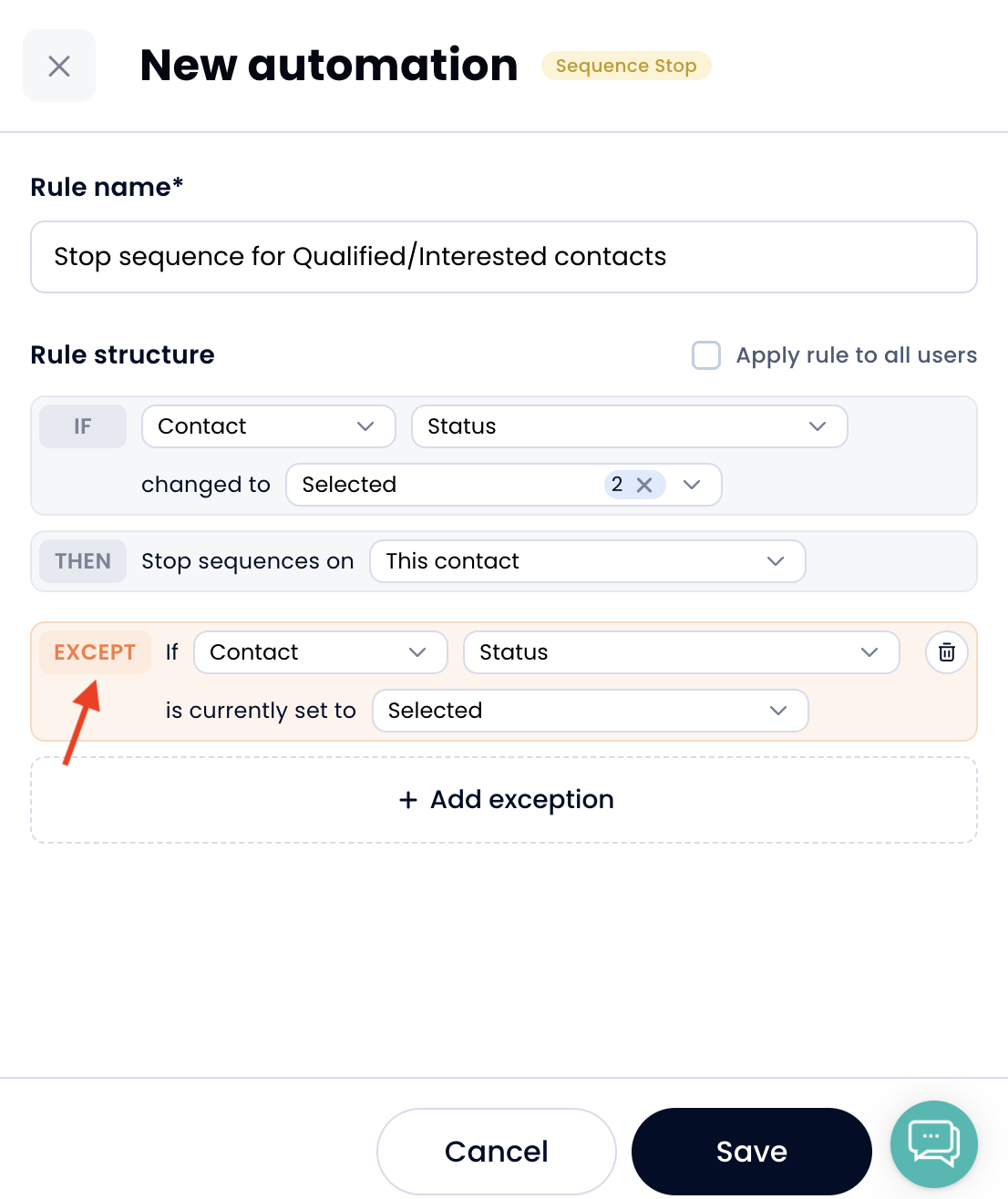1008x1199 pixels.
Task: Close the New automation dialog
Action: (x=59, y=66)
